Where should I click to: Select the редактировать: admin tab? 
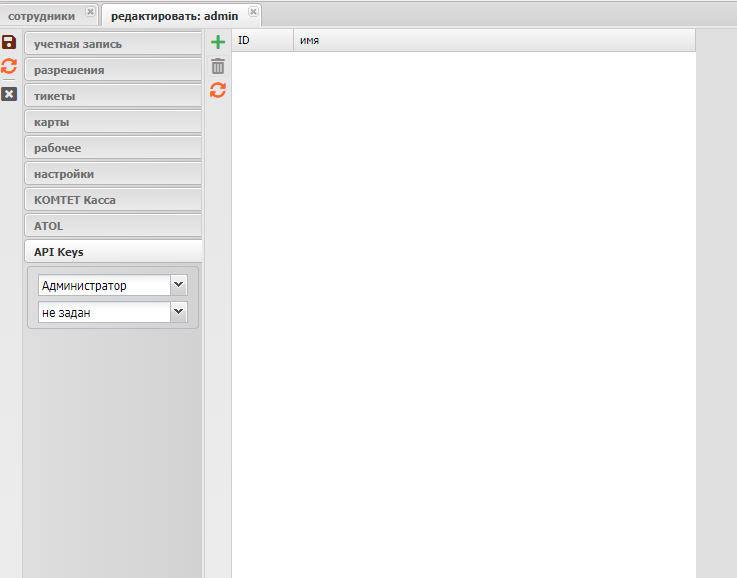point(173,16)
